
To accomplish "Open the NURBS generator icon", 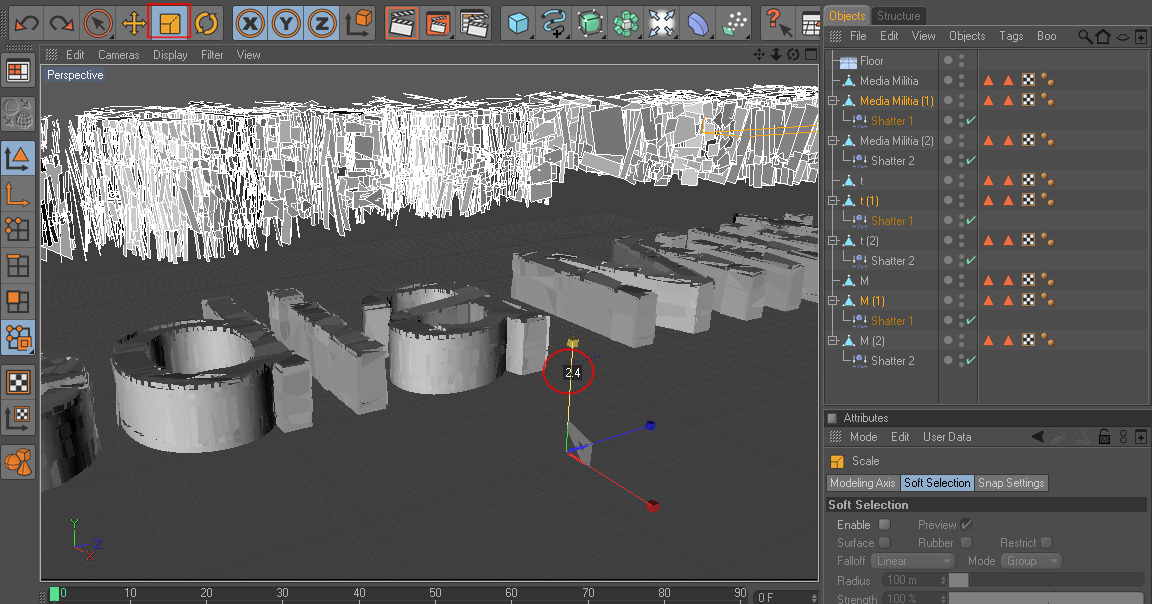I will pyautogui.click(x=589, y=24).
